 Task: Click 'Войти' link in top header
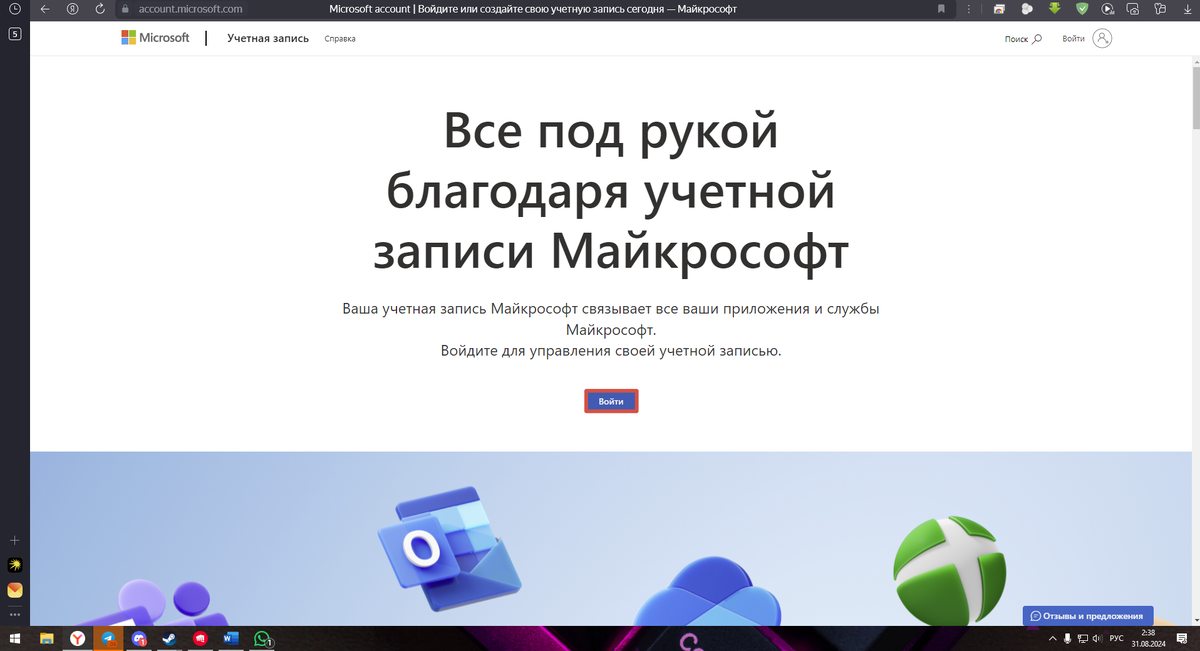point(1073,39)
